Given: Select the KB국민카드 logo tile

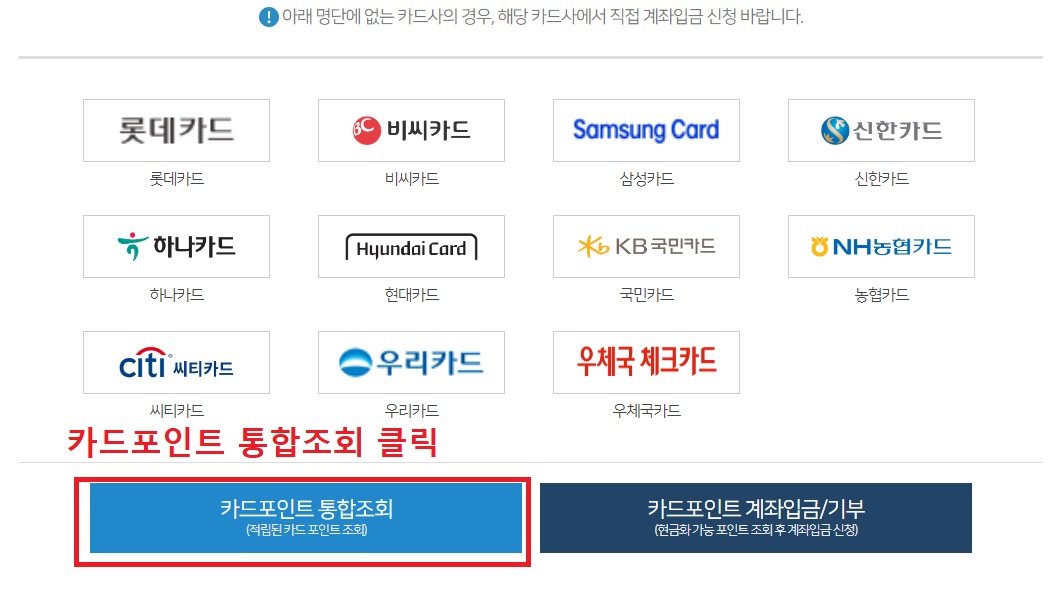Looking at the screenshot, I should tap(646, 246).
